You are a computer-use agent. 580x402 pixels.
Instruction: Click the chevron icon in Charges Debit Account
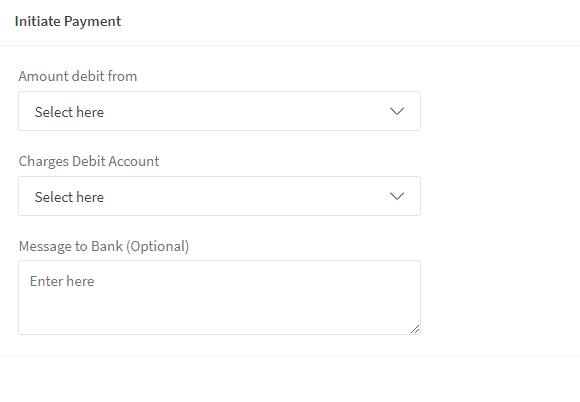tap(397, 196)
